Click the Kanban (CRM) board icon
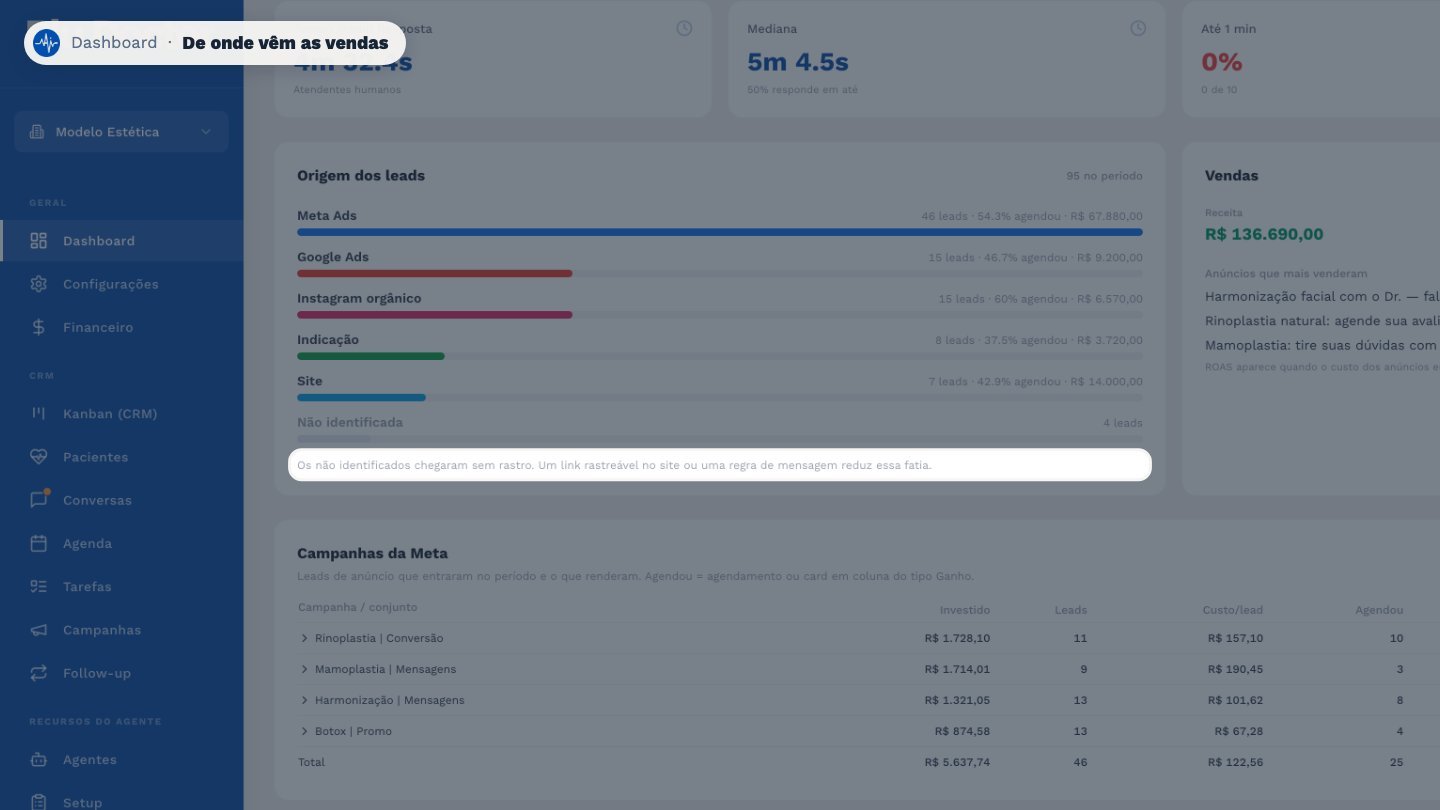 [39, 413]
